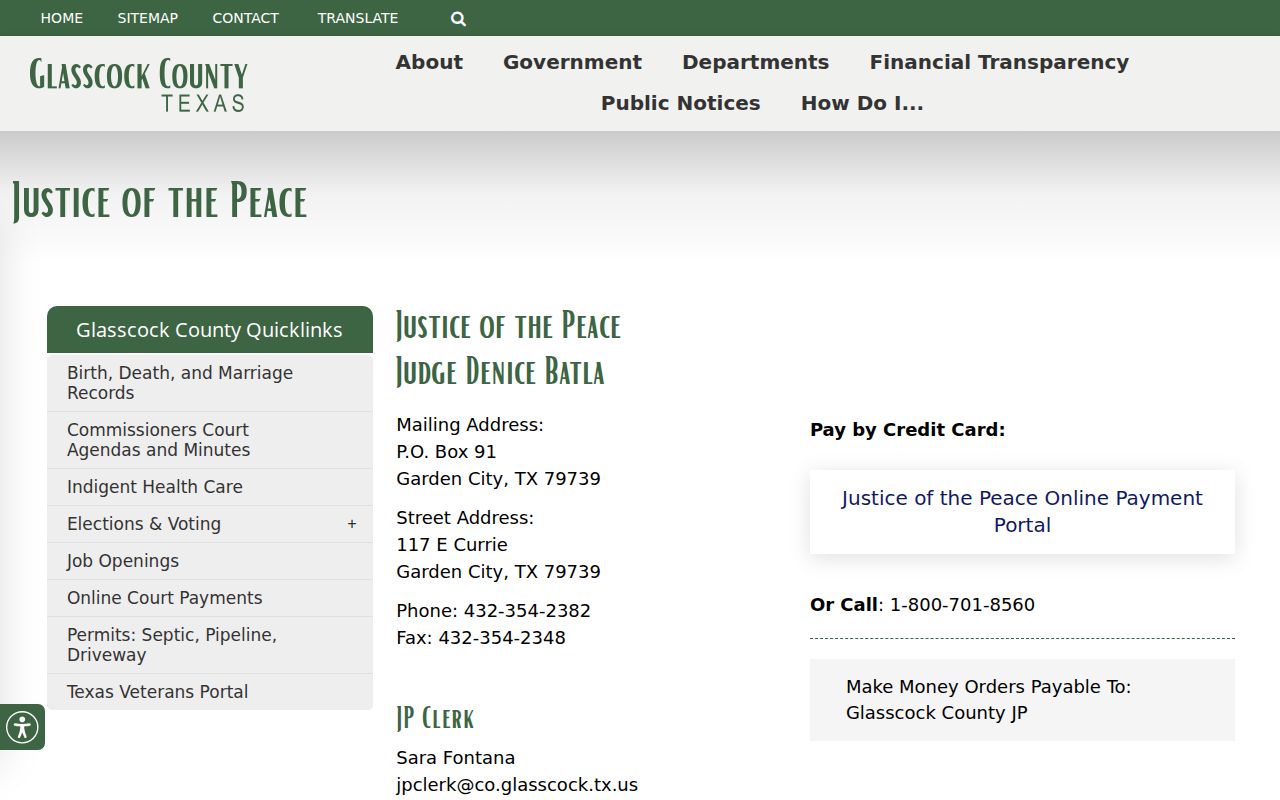This screenshot has width=1280, height=800.
Task: Open Justice of the Peace Online Payment Portal
Action: tap(1022, 511)
